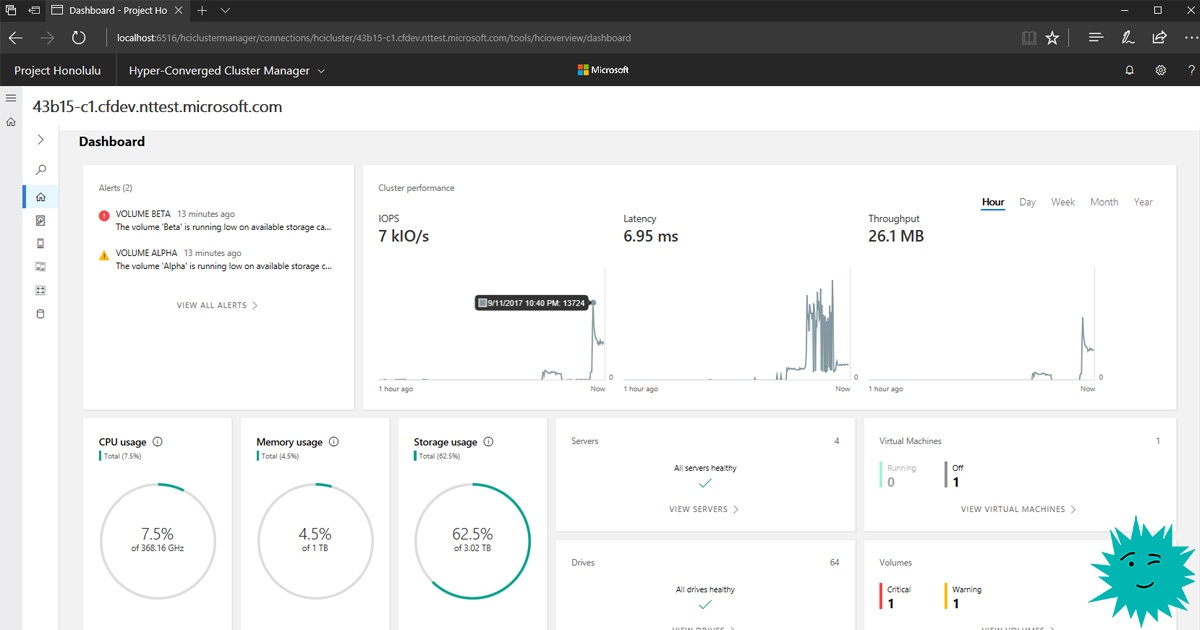Open the Volume Alpha alert

click(x=215, y=260)
